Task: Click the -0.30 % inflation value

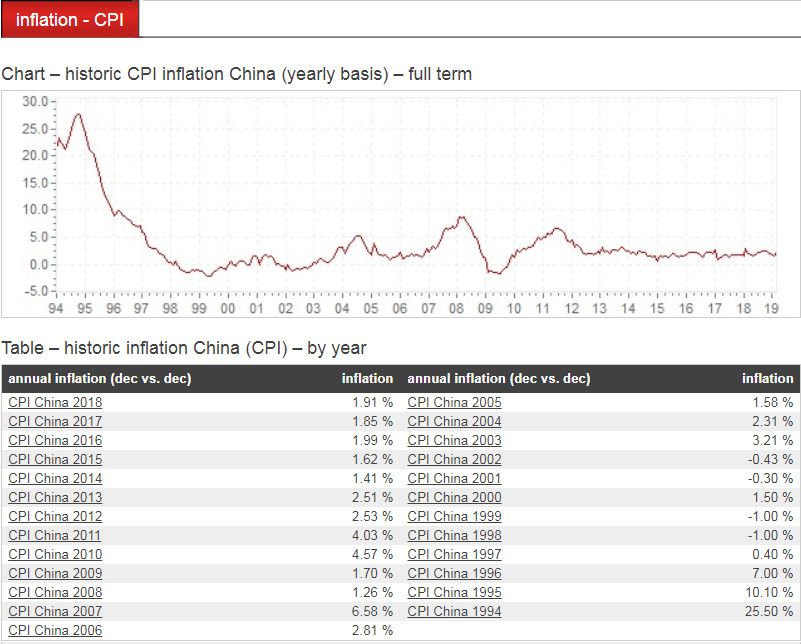Action: [x=770, y=479]
